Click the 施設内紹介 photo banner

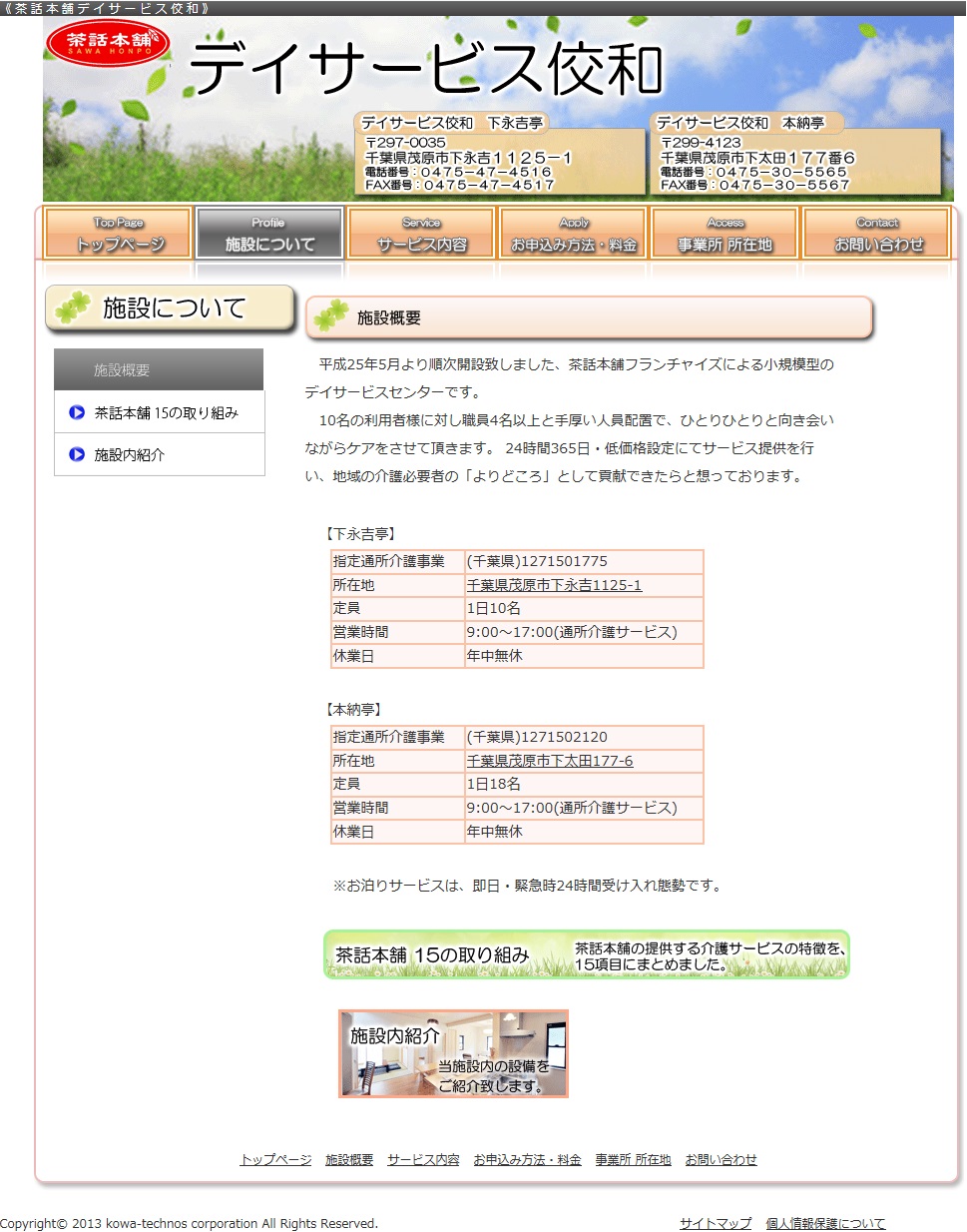[453, 1053]
